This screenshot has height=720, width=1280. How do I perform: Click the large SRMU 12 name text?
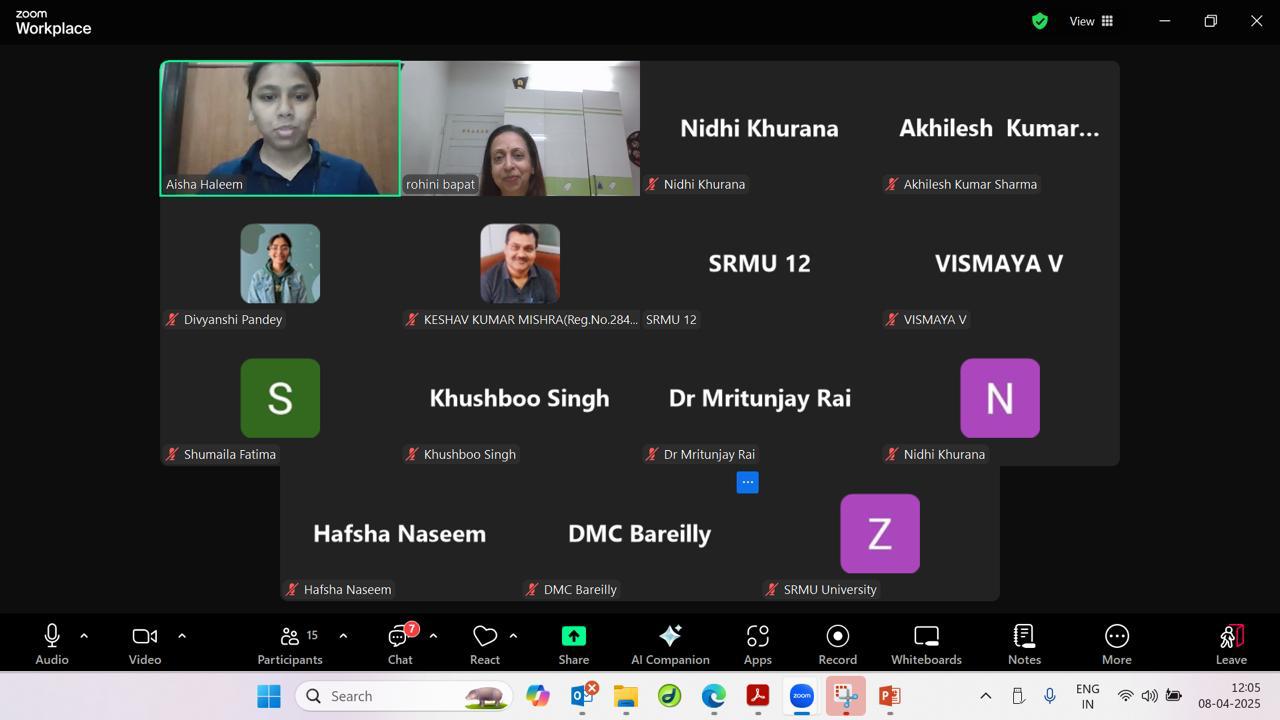(x=759, y=263)
